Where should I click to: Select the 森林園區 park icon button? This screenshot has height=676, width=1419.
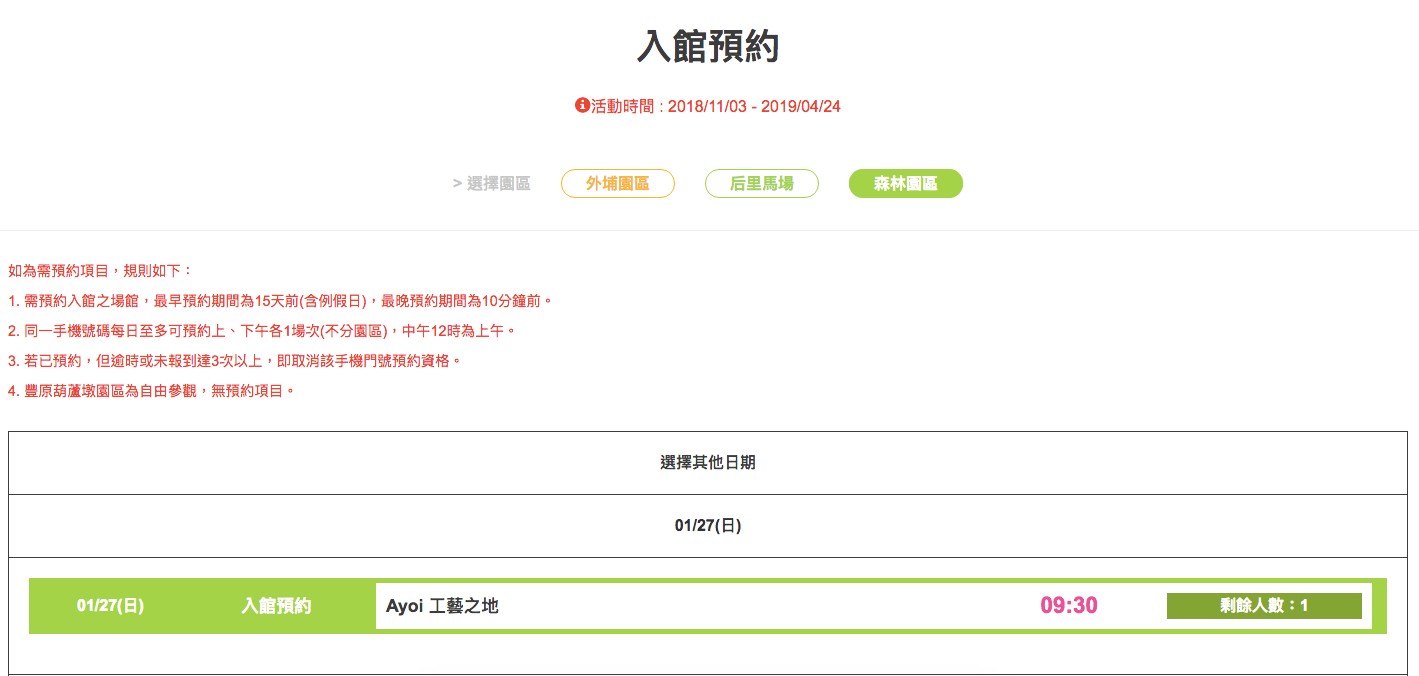904,183
